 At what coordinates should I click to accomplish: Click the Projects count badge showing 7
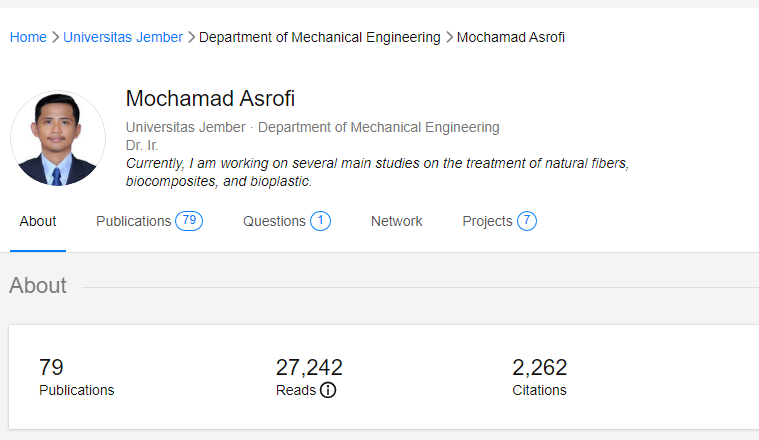[527, 221]
